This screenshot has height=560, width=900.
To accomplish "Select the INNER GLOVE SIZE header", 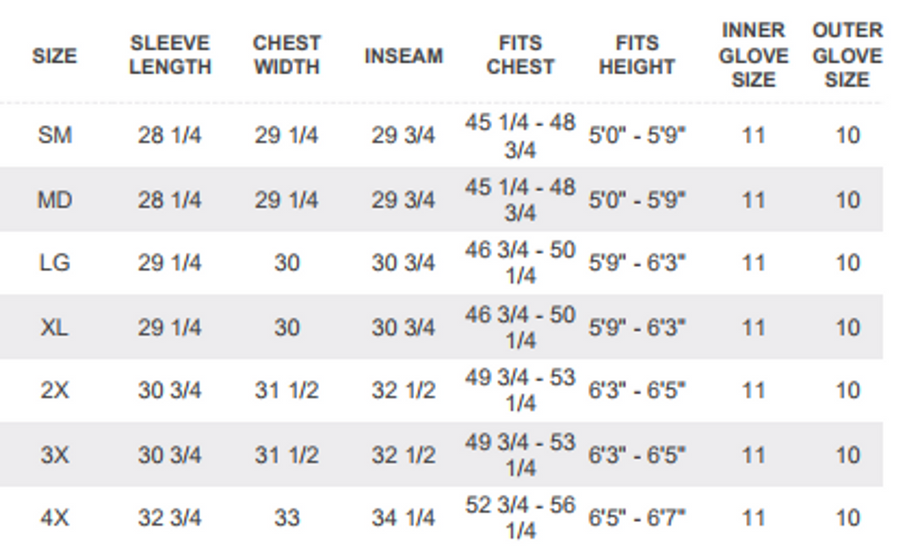I will [753, 55].
